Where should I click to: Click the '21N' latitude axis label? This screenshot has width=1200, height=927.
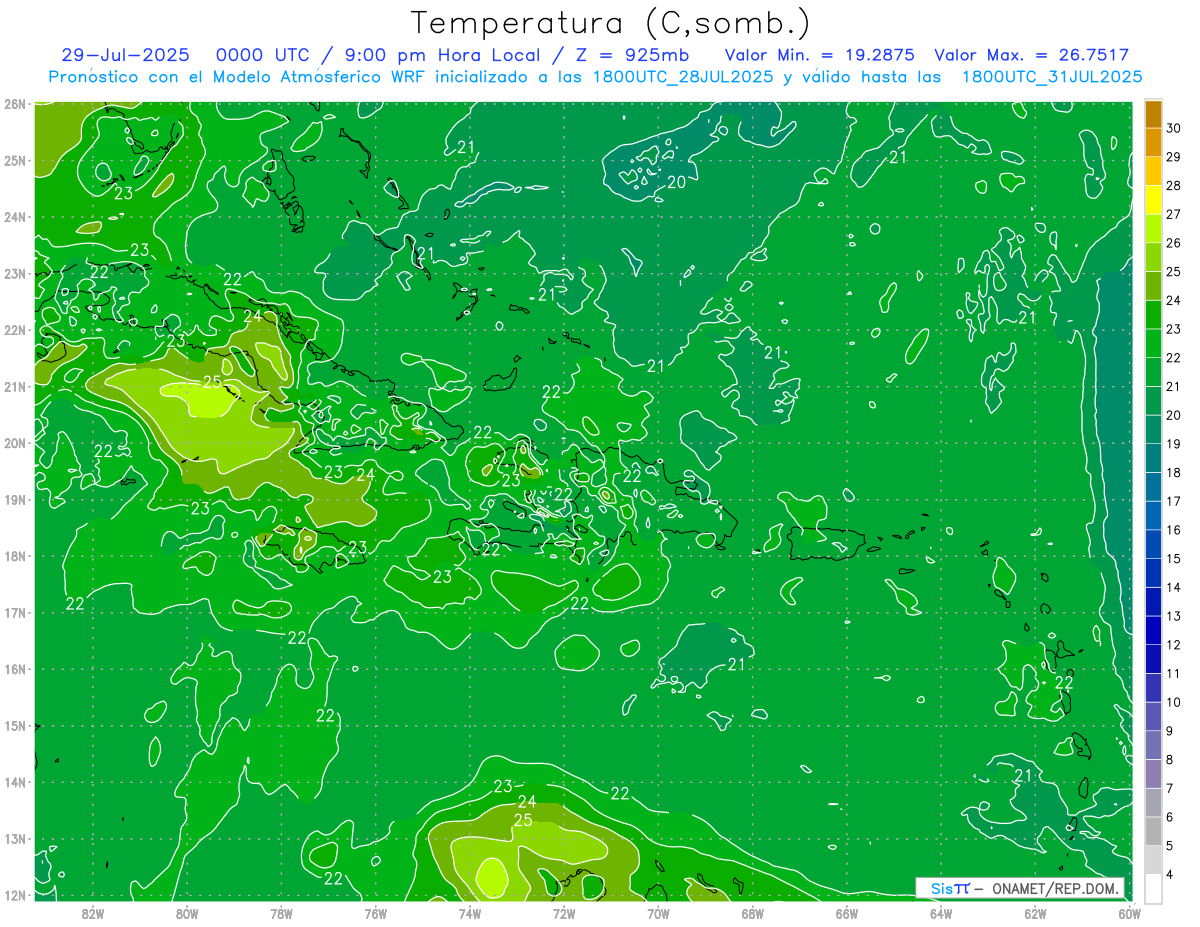pyautogui.click(x=15, y=387)
